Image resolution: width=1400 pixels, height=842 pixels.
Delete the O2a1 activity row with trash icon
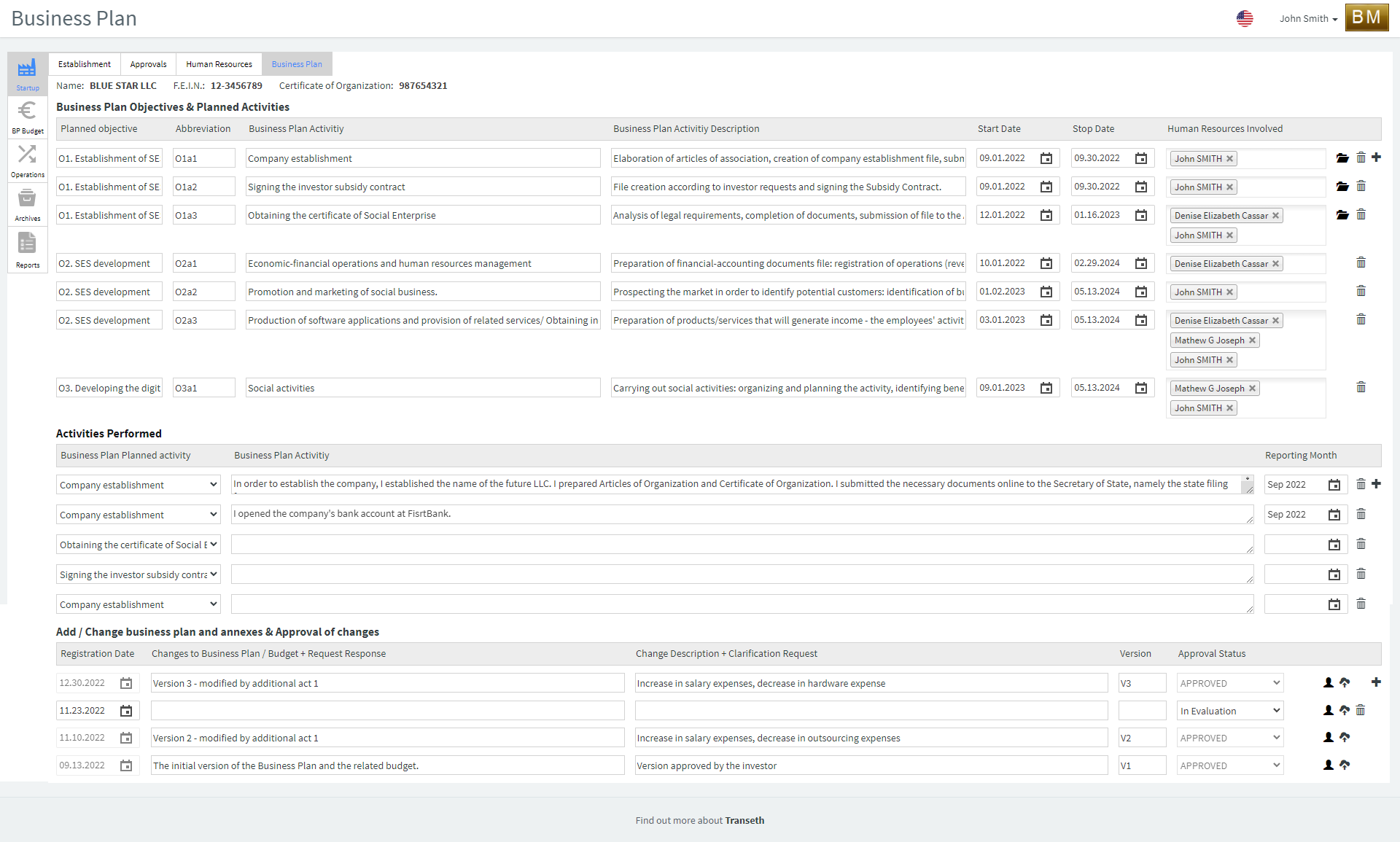click(x=1361, y=262)
